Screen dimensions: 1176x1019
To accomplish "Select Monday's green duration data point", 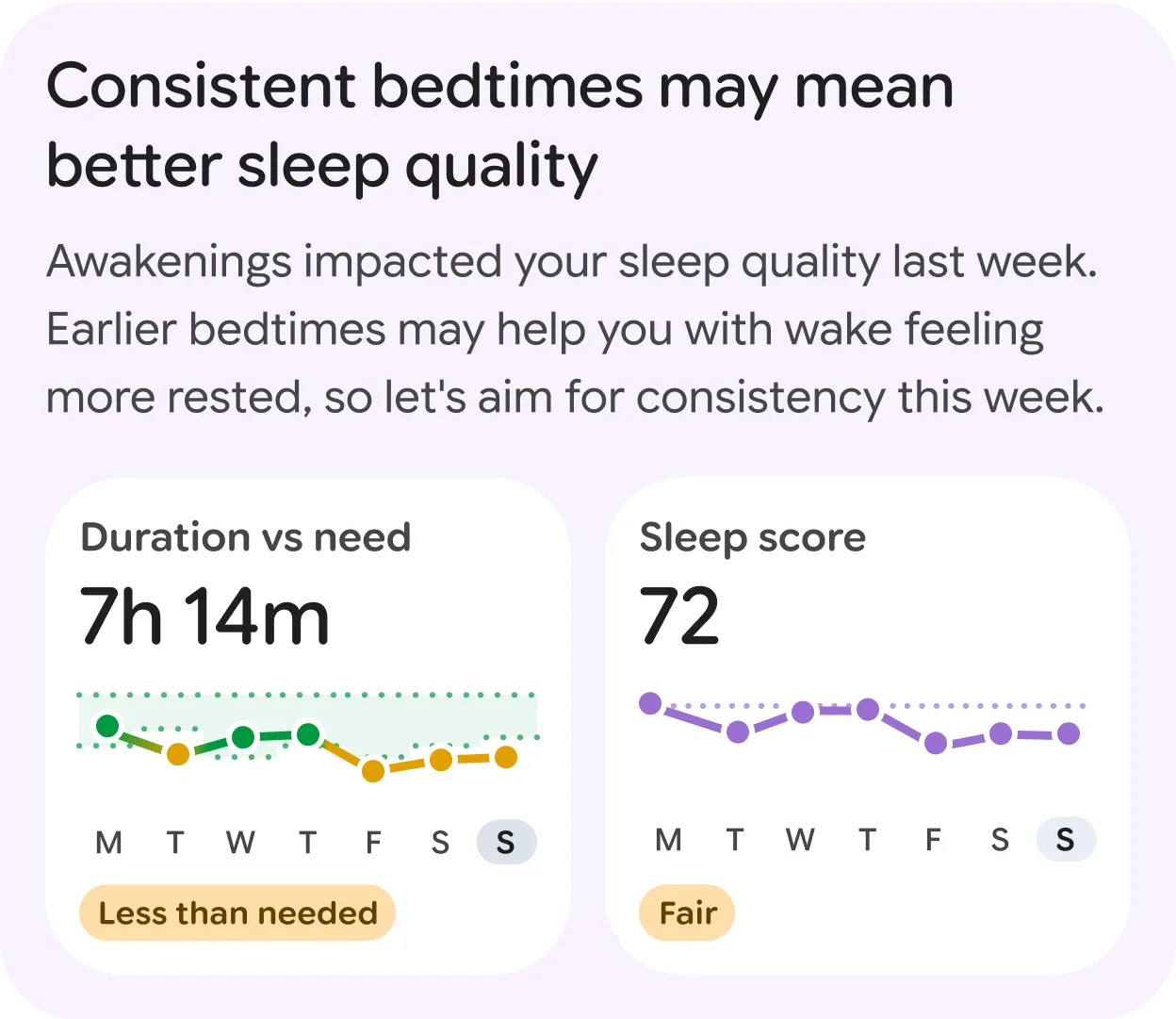I will tap(107, 726).
